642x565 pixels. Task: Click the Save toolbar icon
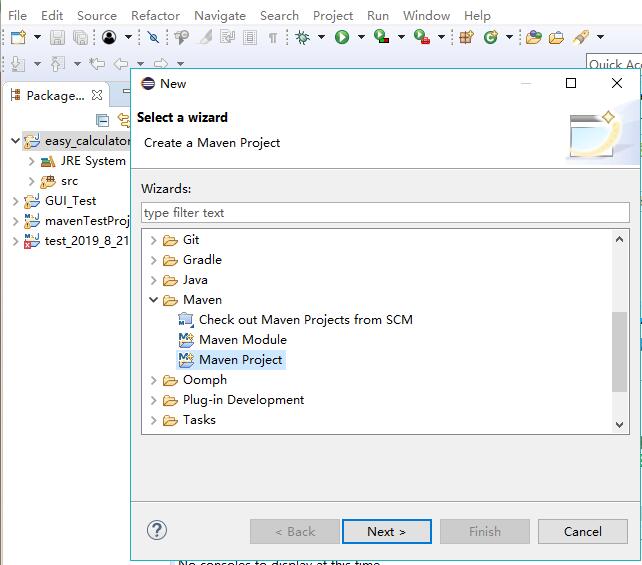click(57, 37)
